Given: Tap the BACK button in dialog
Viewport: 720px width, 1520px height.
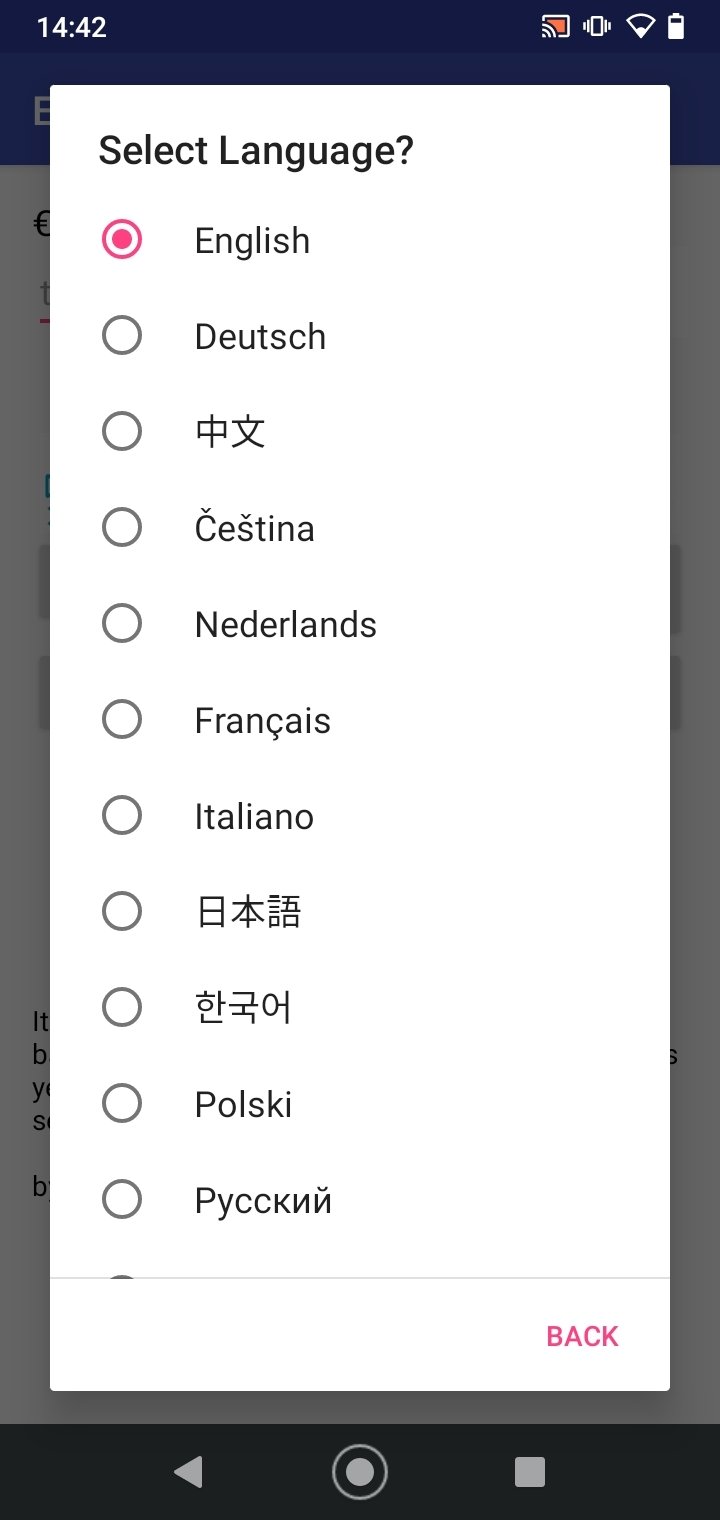Looking at the screenshot, I should [x=582, y=1336].
